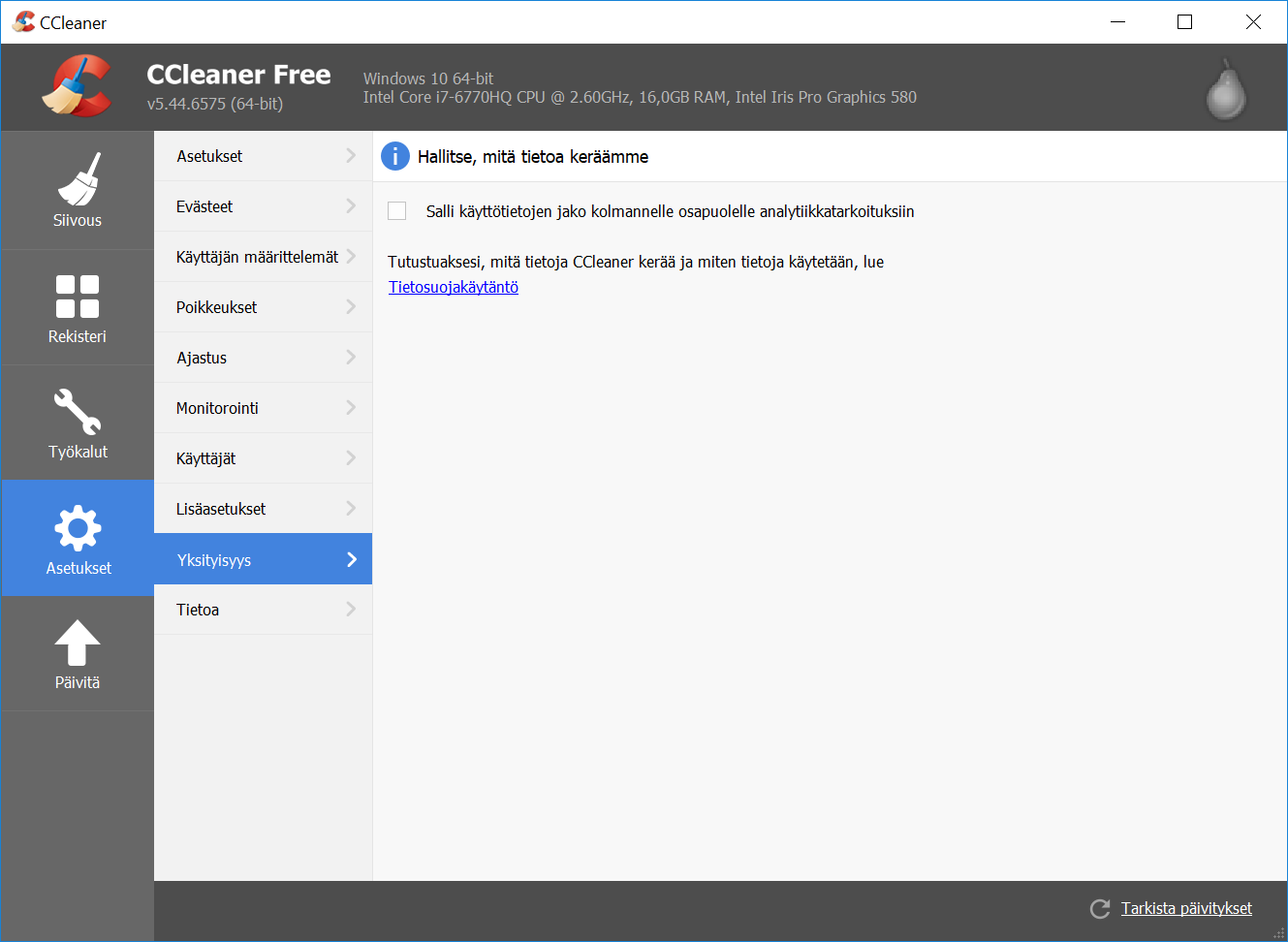Open the Evästeet settings page
The height and width of the screenshot is (942, 1288).
tap(263, 206)
